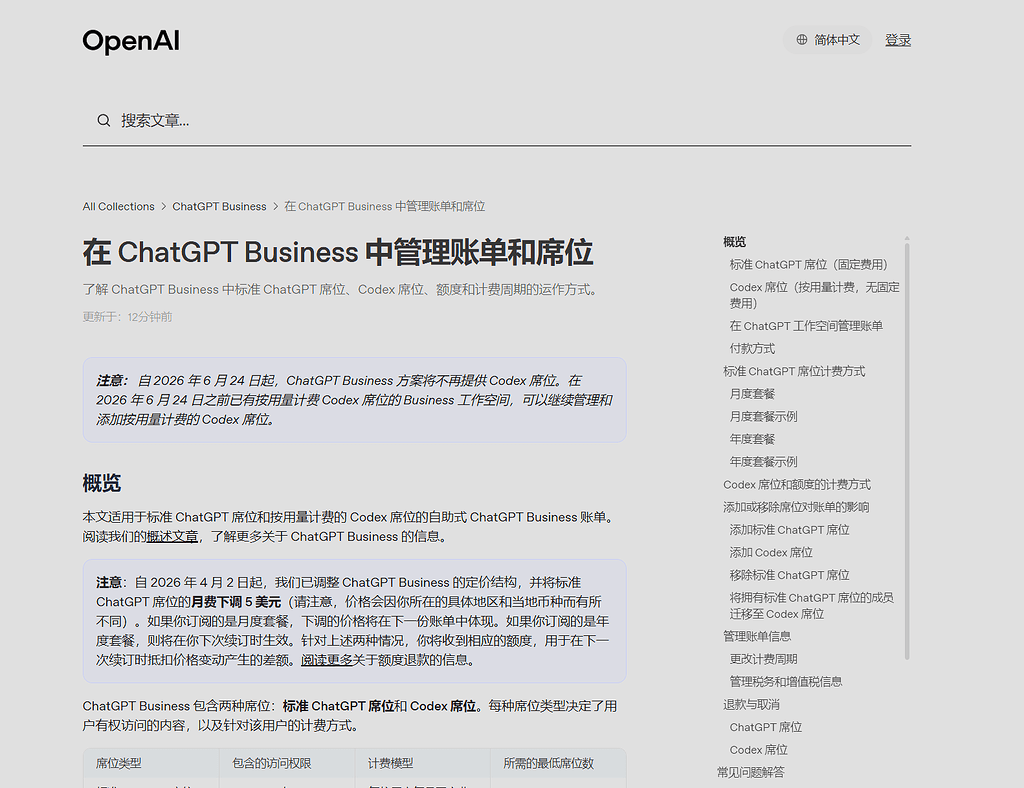The height and width of the screenshot is (788, 1024).
Task: Click the 更新于: 12分钟前 timestamp
Action: (x=127, y=317)
